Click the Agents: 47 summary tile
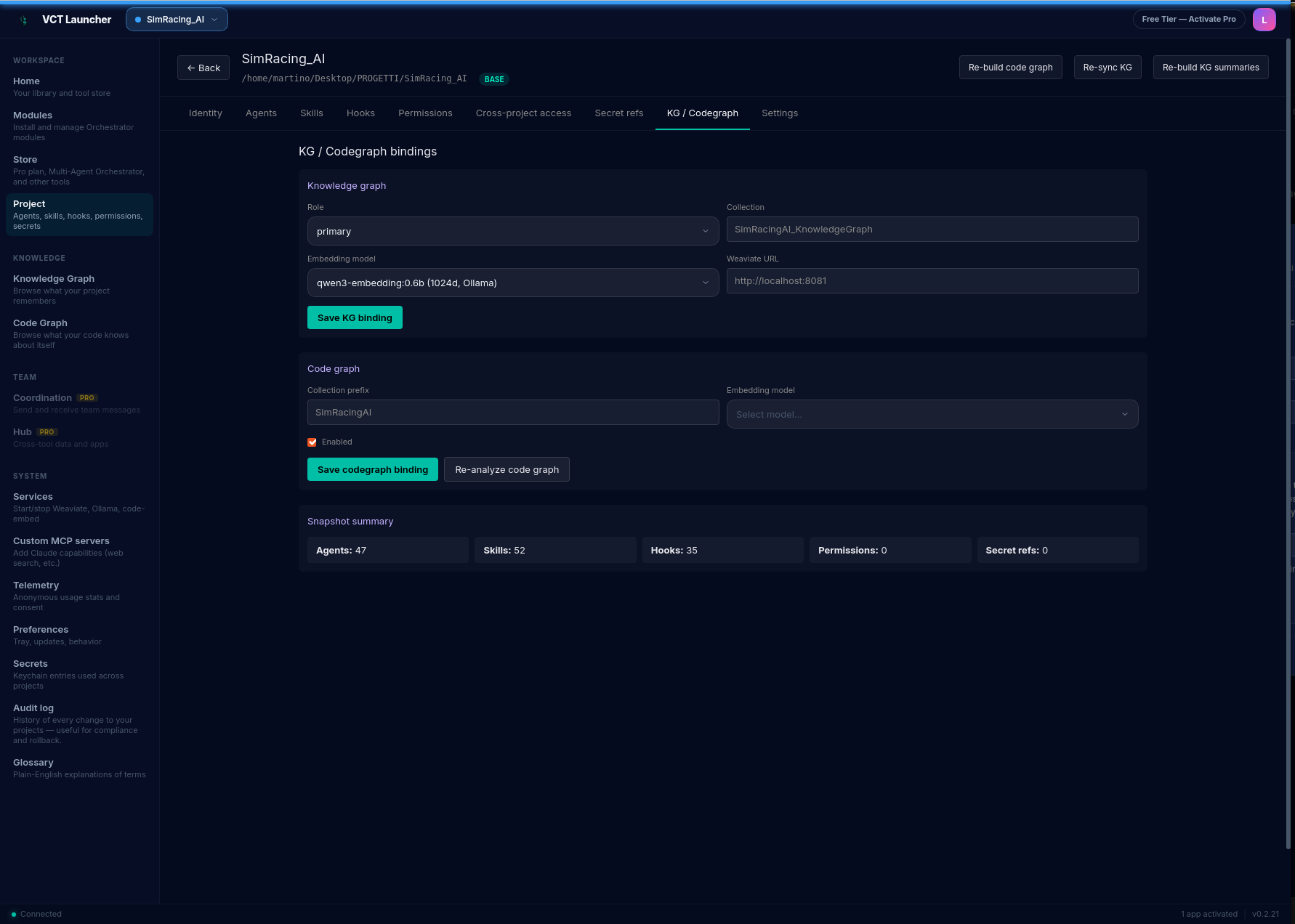The width and height of the screenshot is (1295, 924). (388, 550)
